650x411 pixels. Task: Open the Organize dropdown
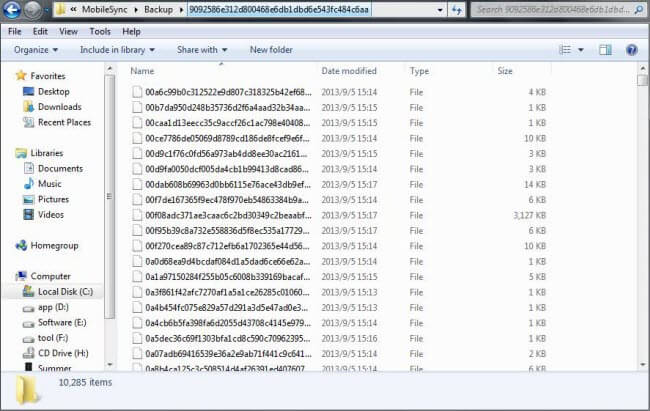(x=36, y=50)
